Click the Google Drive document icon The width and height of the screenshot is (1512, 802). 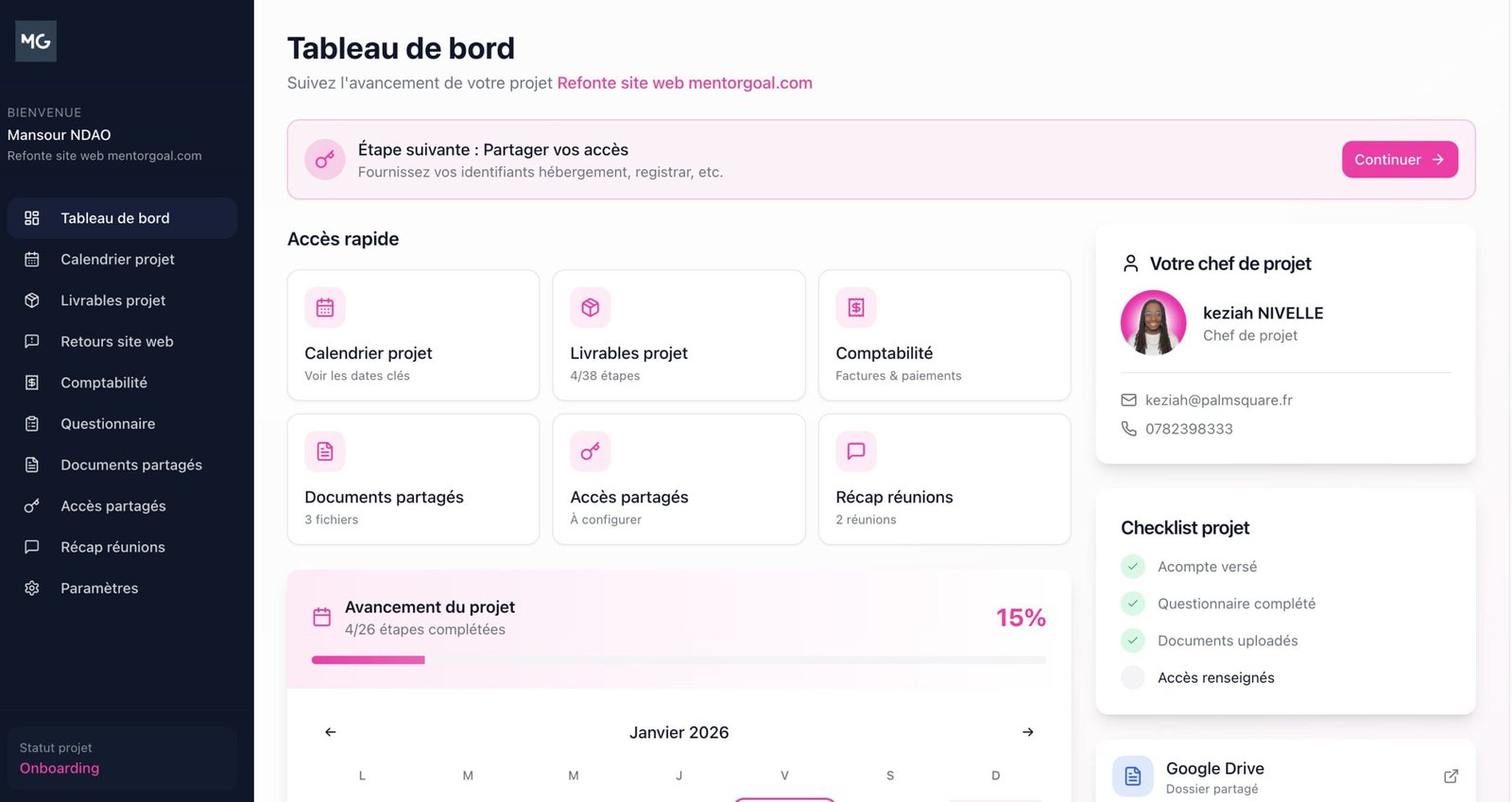(x=1133, y=776)
